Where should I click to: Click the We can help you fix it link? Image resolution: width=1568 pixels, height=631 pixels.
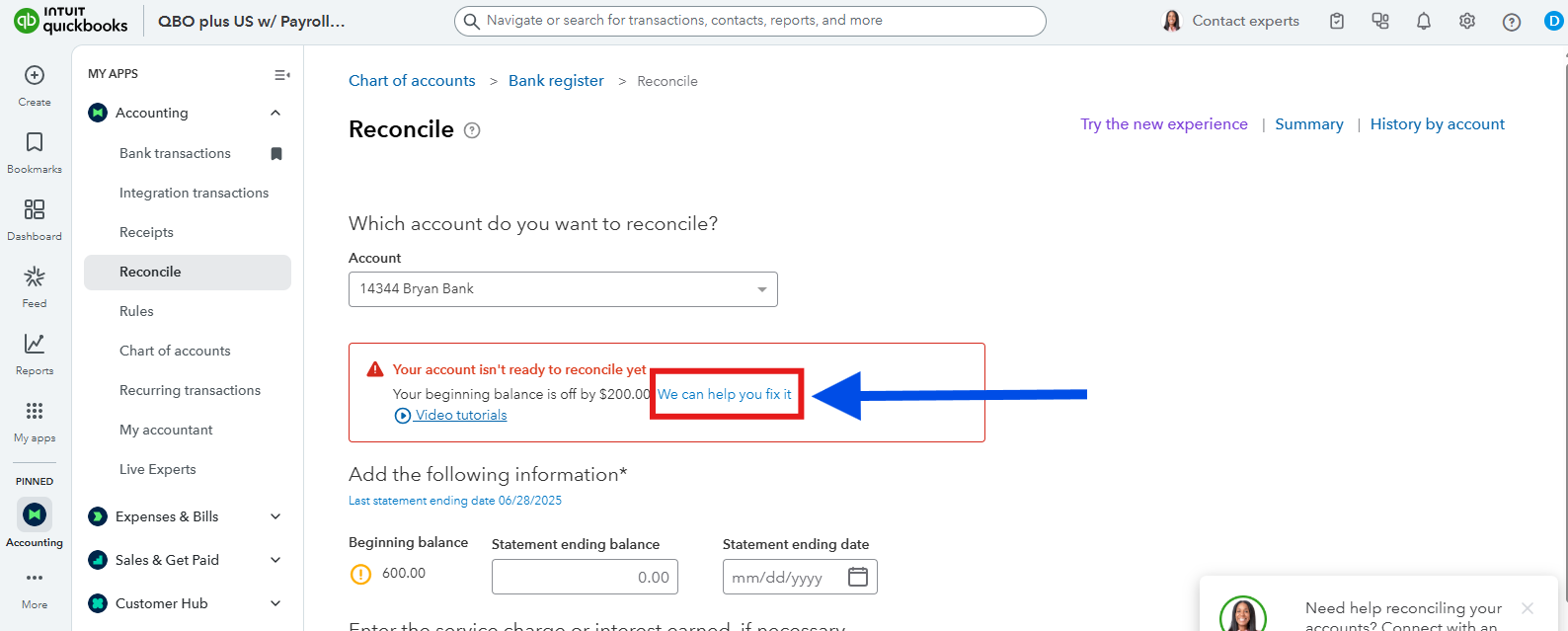tap(725, 394)
